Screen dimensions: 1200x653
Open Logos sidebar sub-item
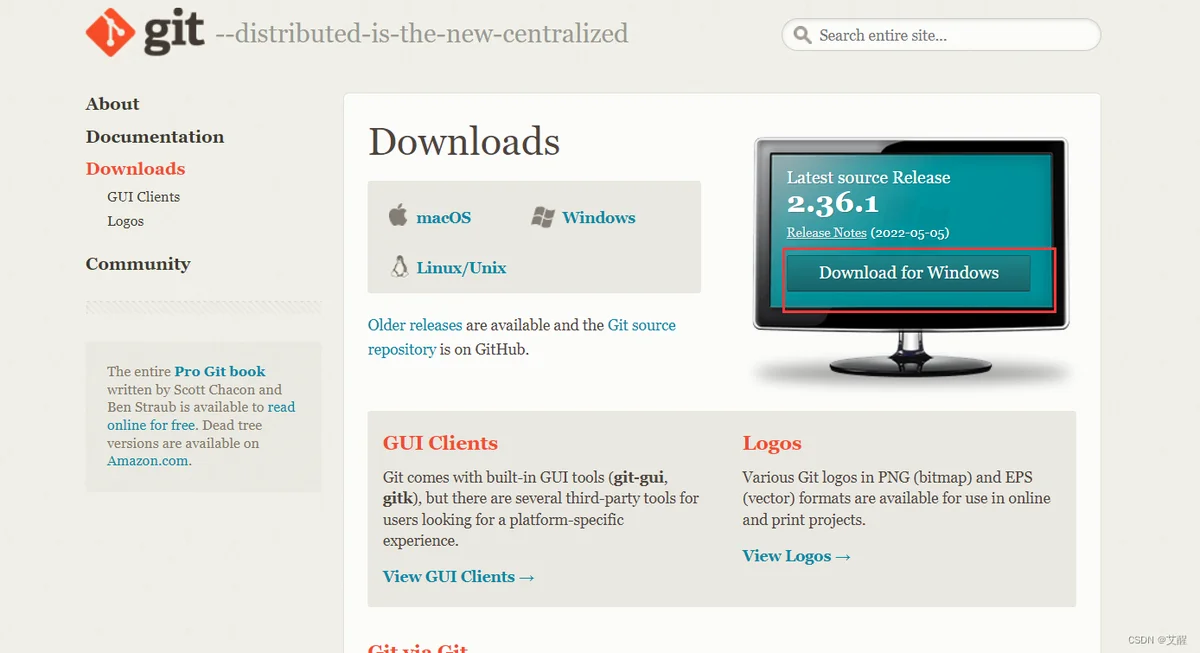(x=126, y=221)
